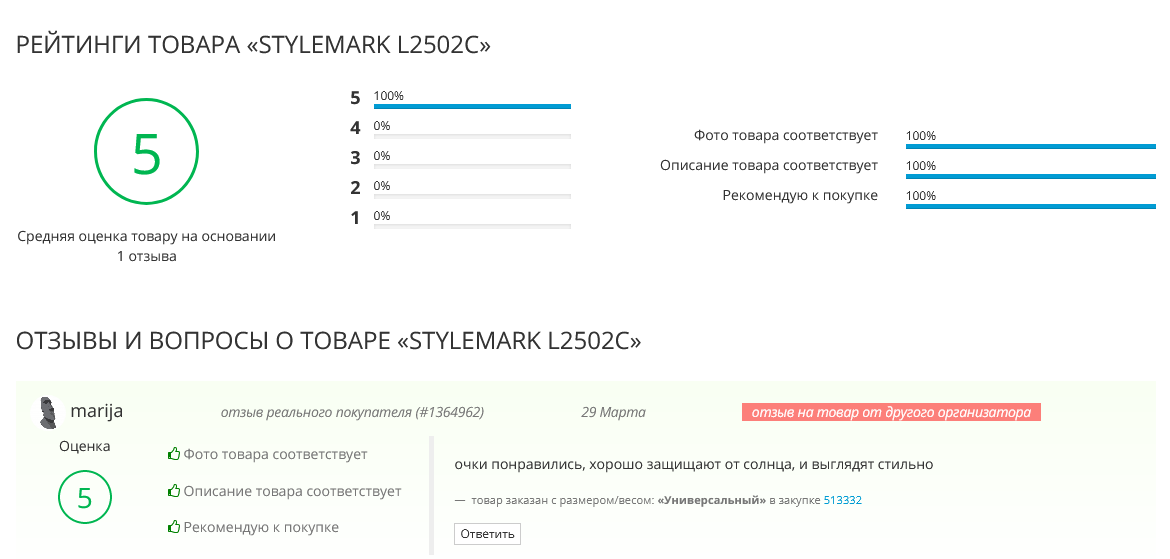Click heading Рейтинги товара «STYLEMARK L2502C»
Screen dimensions: 1170x559
[x=254, y=46]
